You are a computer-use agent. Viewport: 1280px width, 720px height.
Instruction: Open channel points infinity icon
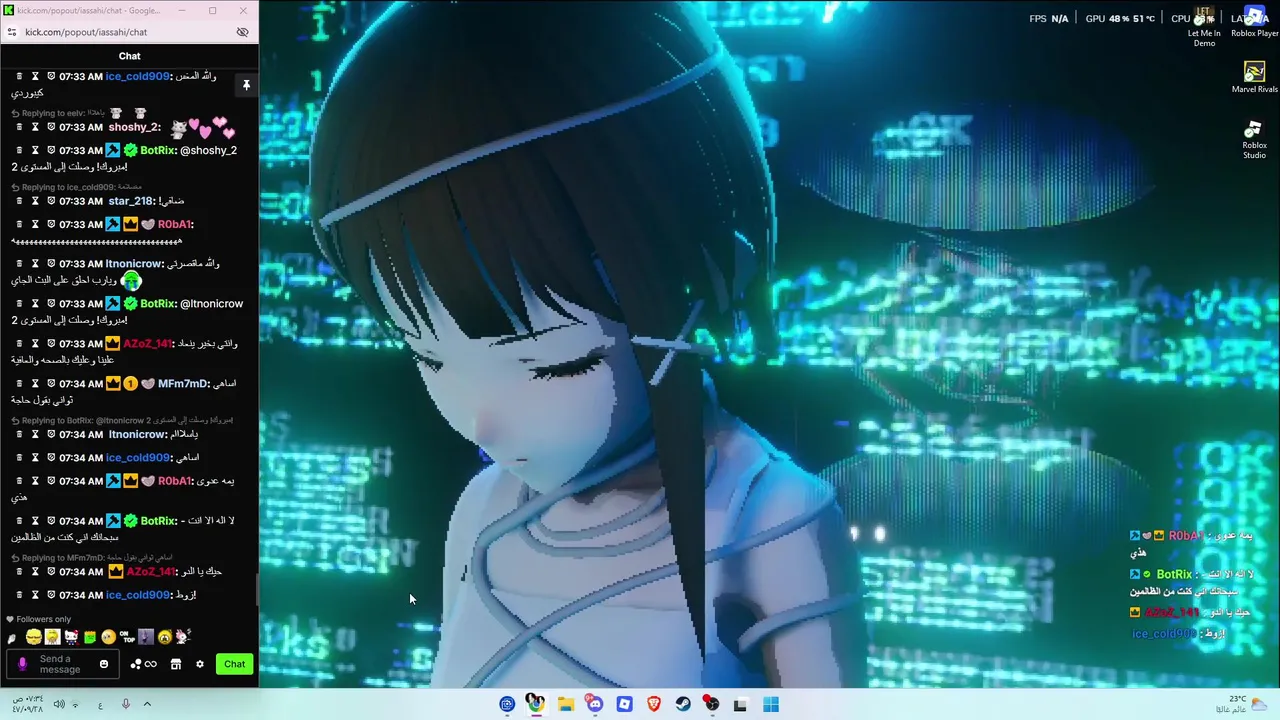pyautogui.click(x=143, y=664)
